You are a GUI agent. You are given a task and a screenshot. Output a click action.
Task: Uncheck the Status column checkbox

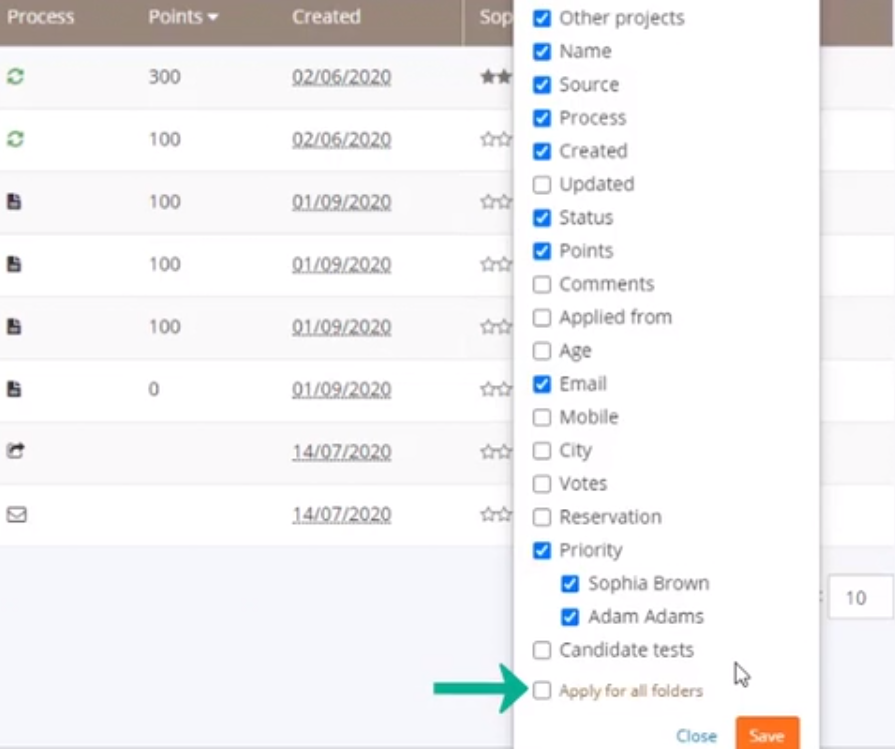tap(542, 218)
